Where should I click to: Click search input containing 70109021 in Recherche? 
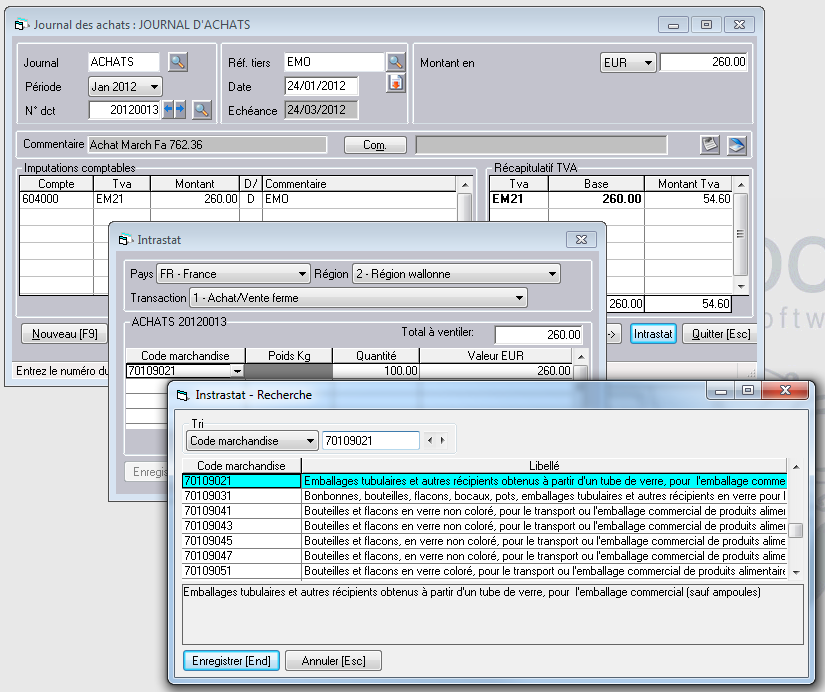[x=371, y=441]
